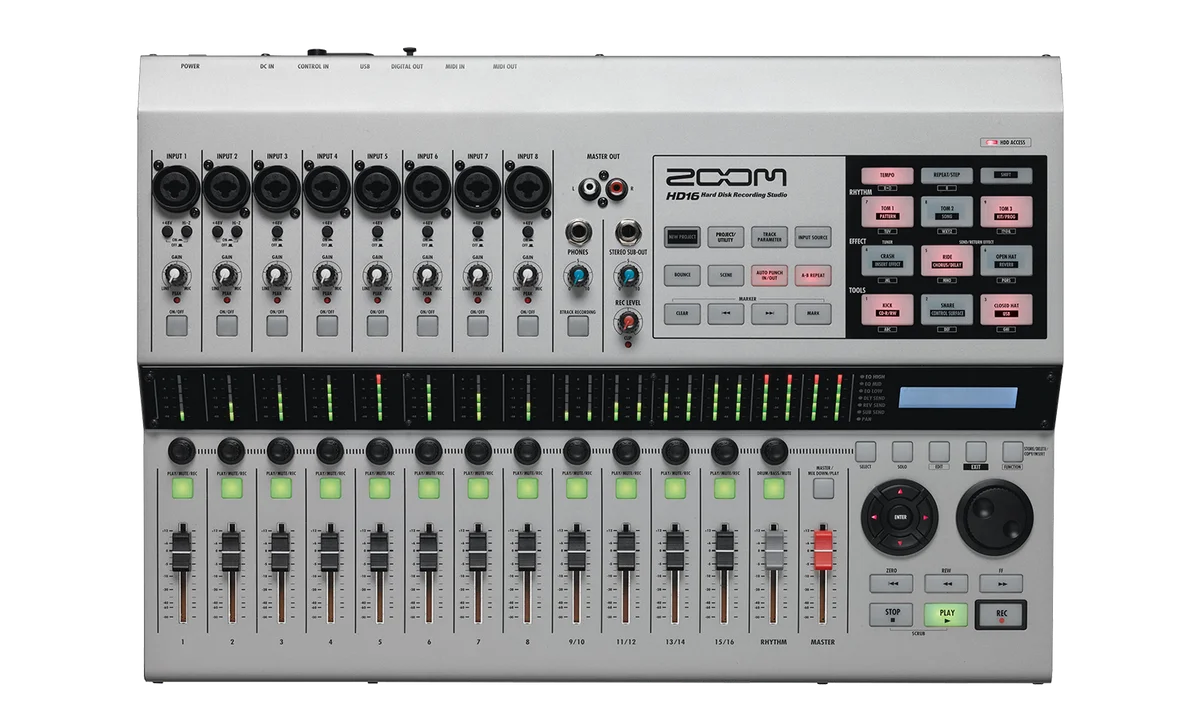
Task: Arm recording with the REC button
Action: coord(1001,615)
